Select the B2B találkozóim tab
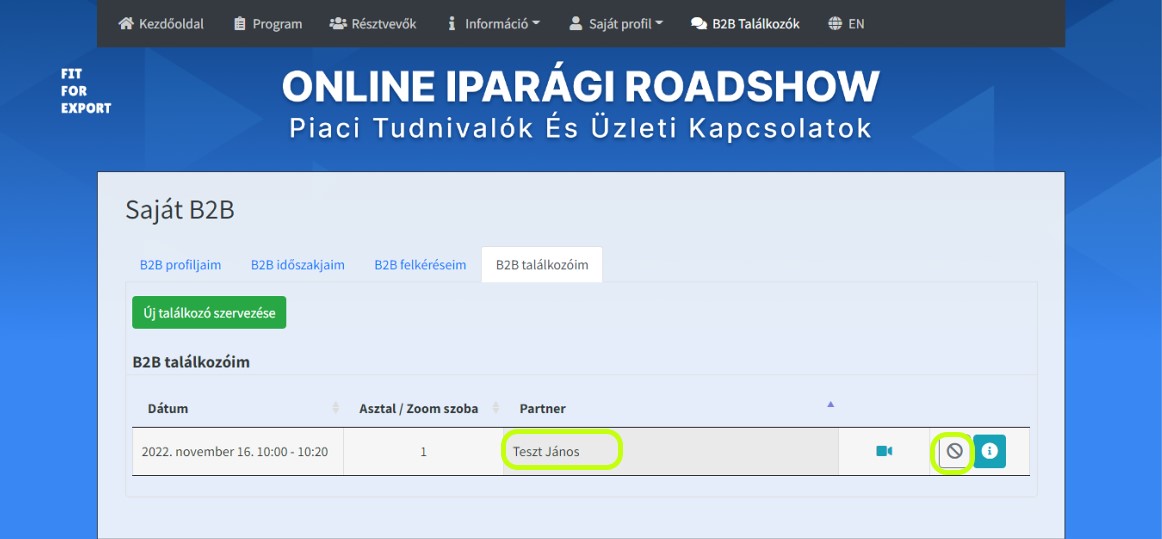Image resolution: width=1162 pixels, height=539 pixels. tap(542, 265)
